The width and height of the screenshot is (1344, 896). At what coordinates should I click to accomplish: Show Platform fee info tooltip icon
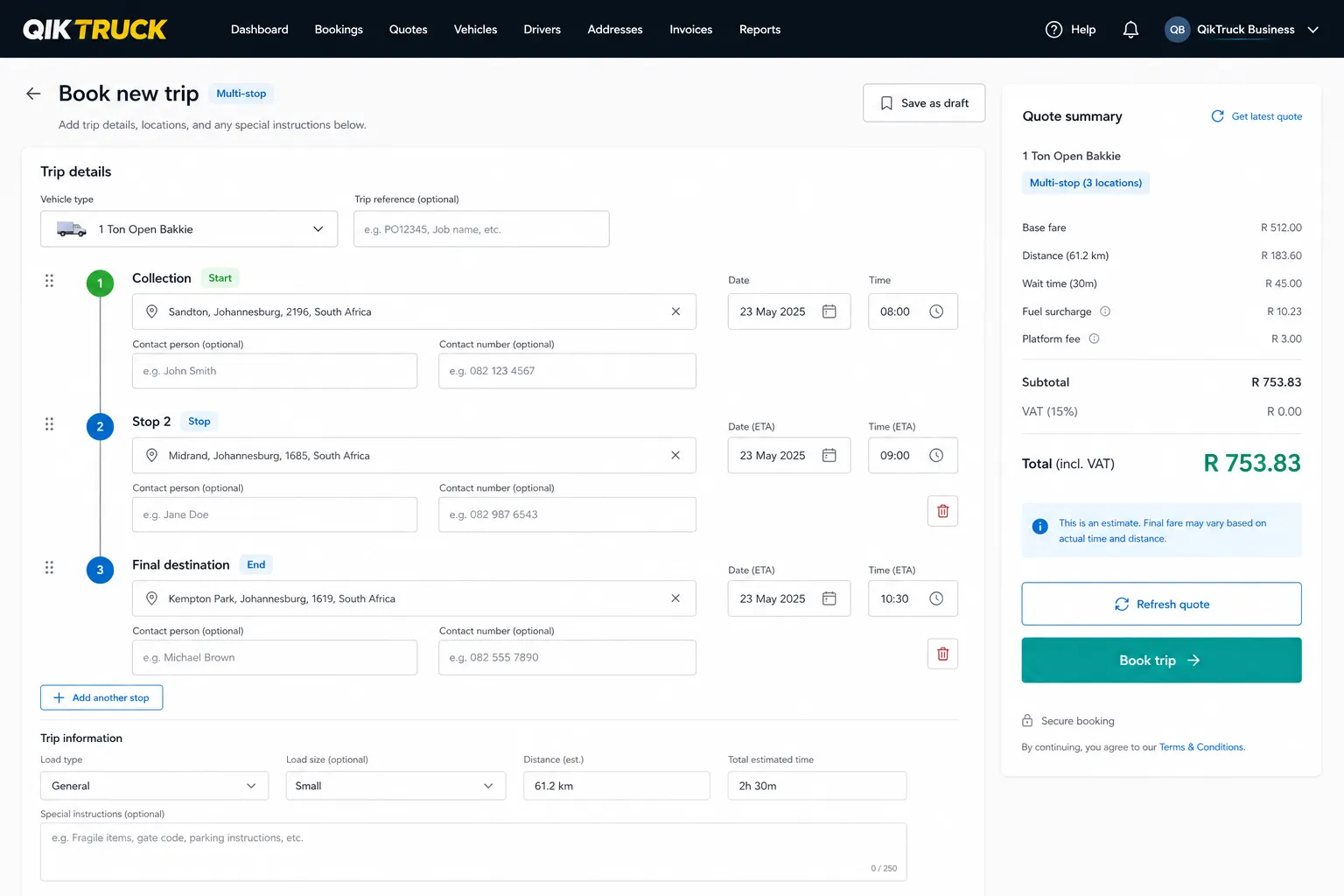(x=1094, y=339)
